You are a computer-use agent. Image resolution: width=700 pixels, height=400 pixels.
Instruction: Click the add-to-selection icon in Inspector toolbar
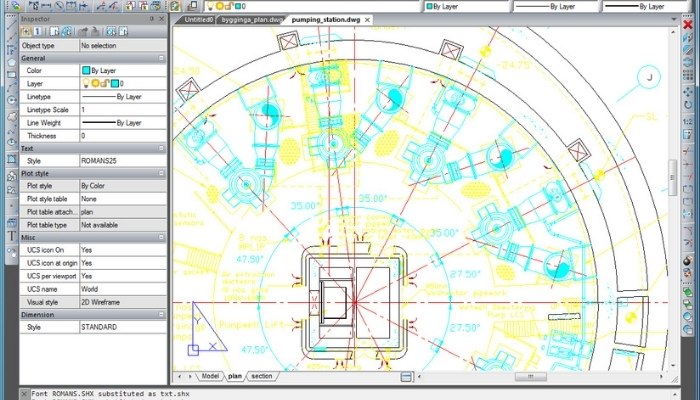click(x=26, y=31)
